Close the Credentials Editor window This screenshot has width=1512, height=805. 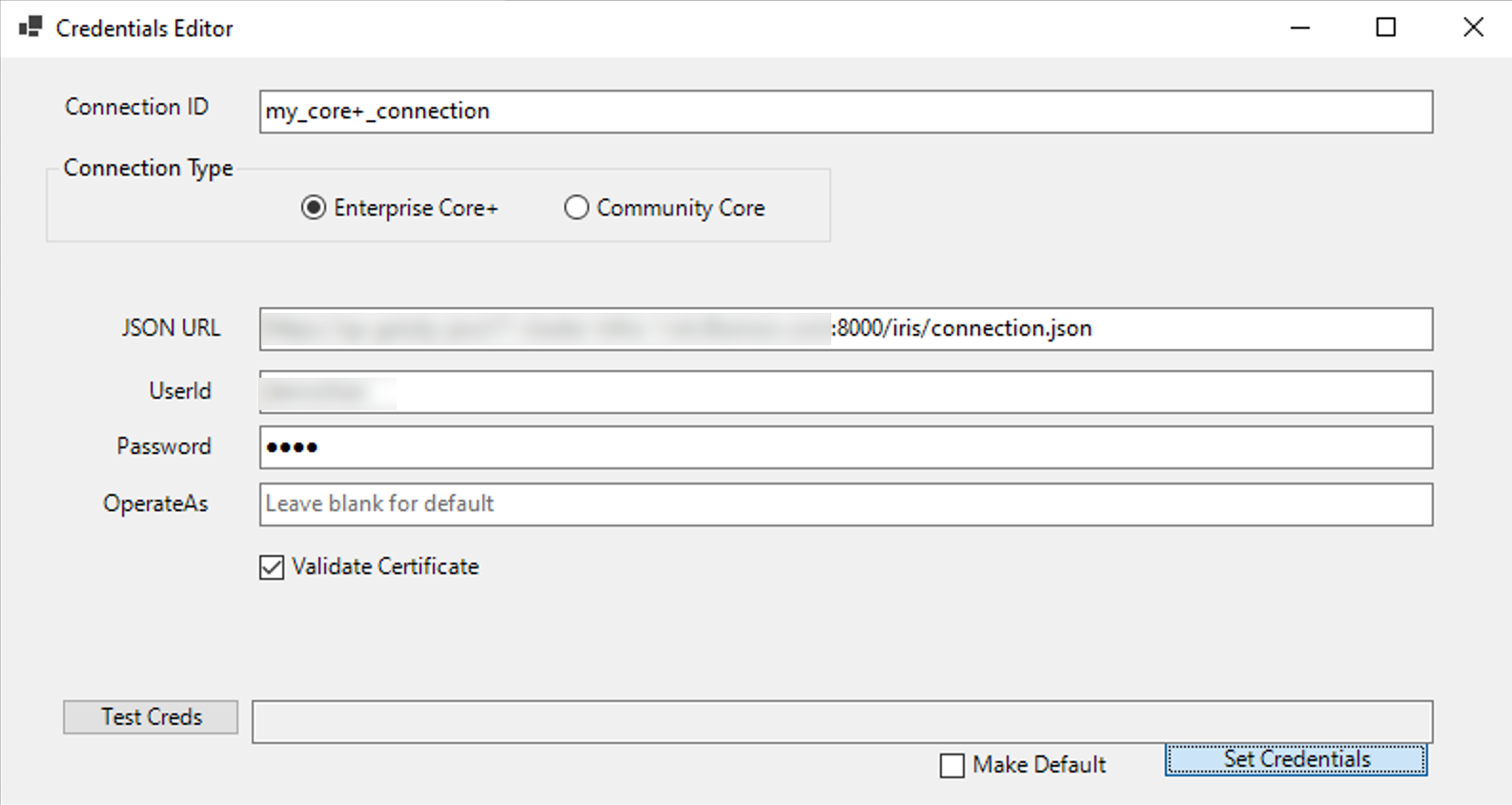click(1473, 28)
